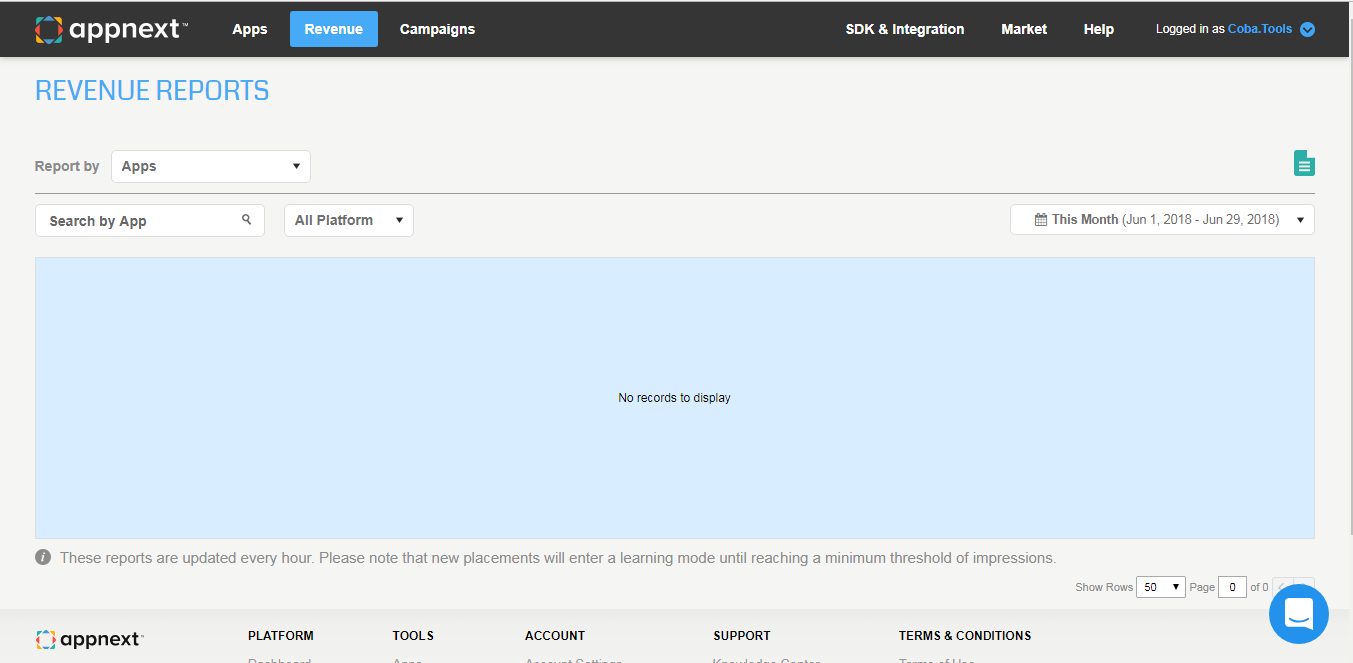Viewport: 1353px width, 663px height.
Task: Click the appnext logo in header
Action: click(x=111, y=29)
